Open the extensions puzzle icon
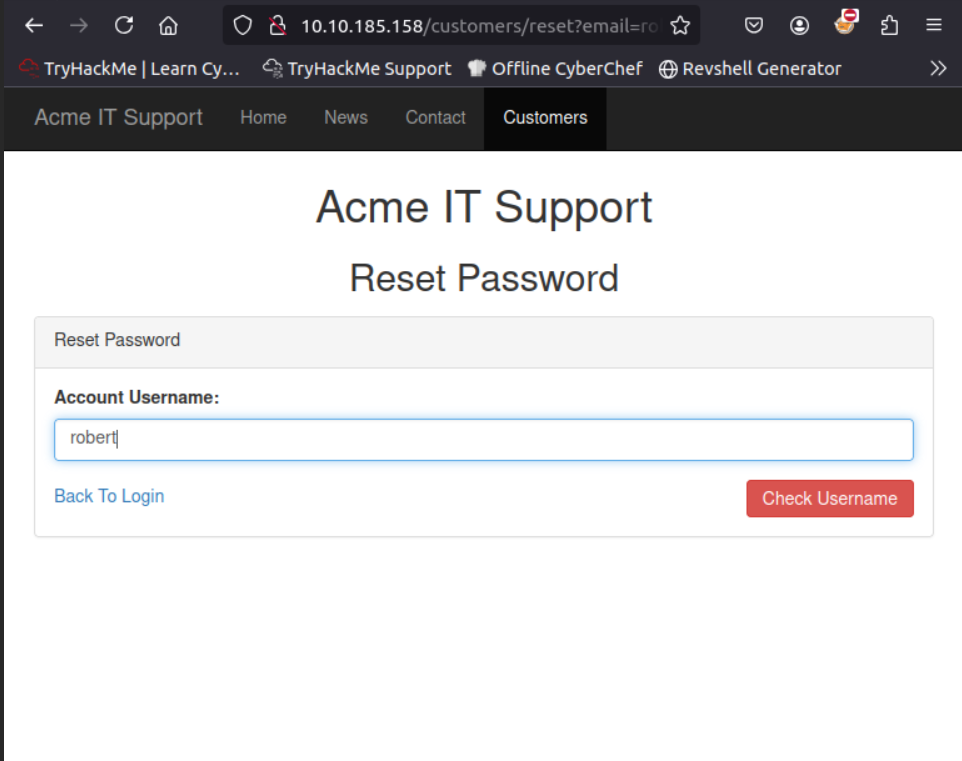Image resolution: width=962 pixels, height=761 pixels. 889,26
